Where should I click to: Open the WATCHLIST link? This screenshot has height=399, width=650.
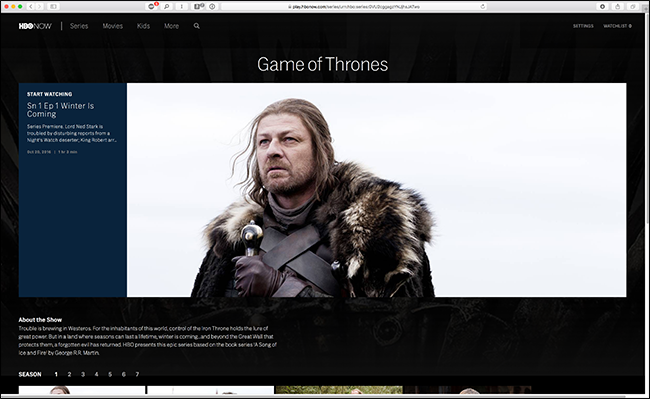point(617,26)
